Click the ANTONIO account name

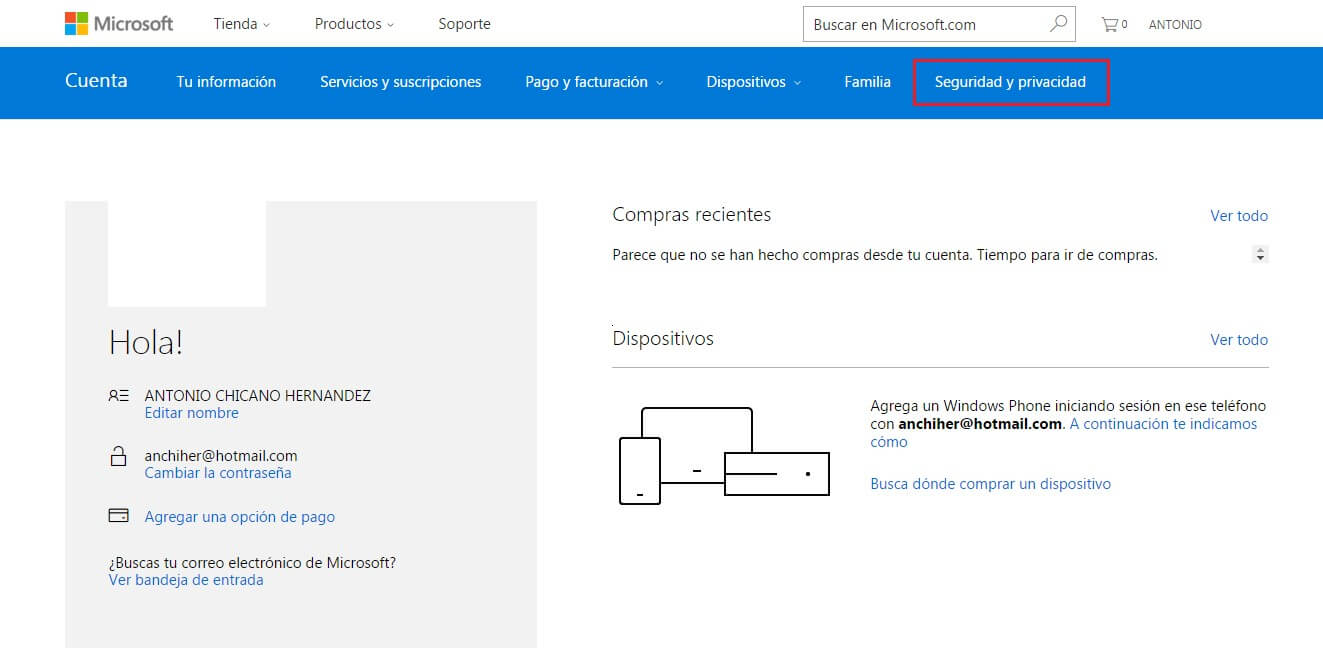pos(1175,24)
